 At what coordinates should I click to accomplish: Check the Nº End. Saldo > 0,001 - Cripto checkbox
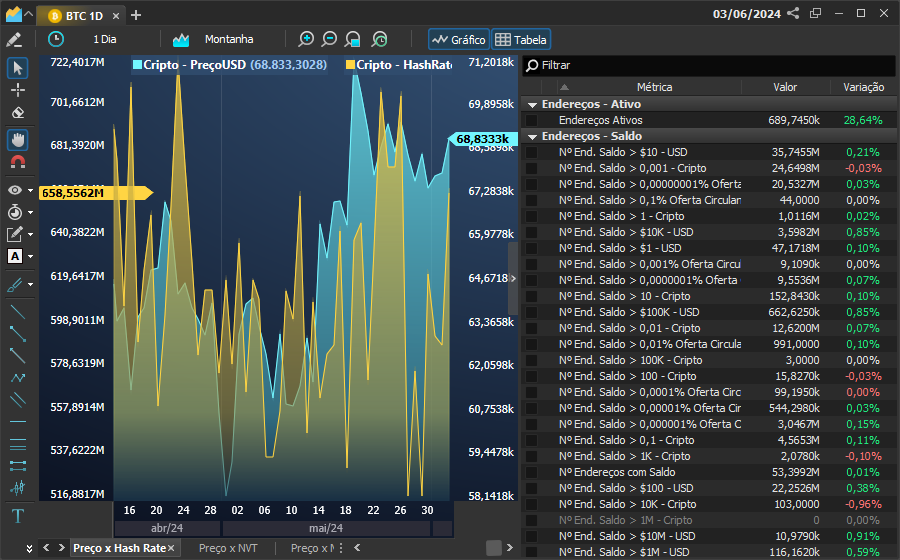(x=532, y=168)
